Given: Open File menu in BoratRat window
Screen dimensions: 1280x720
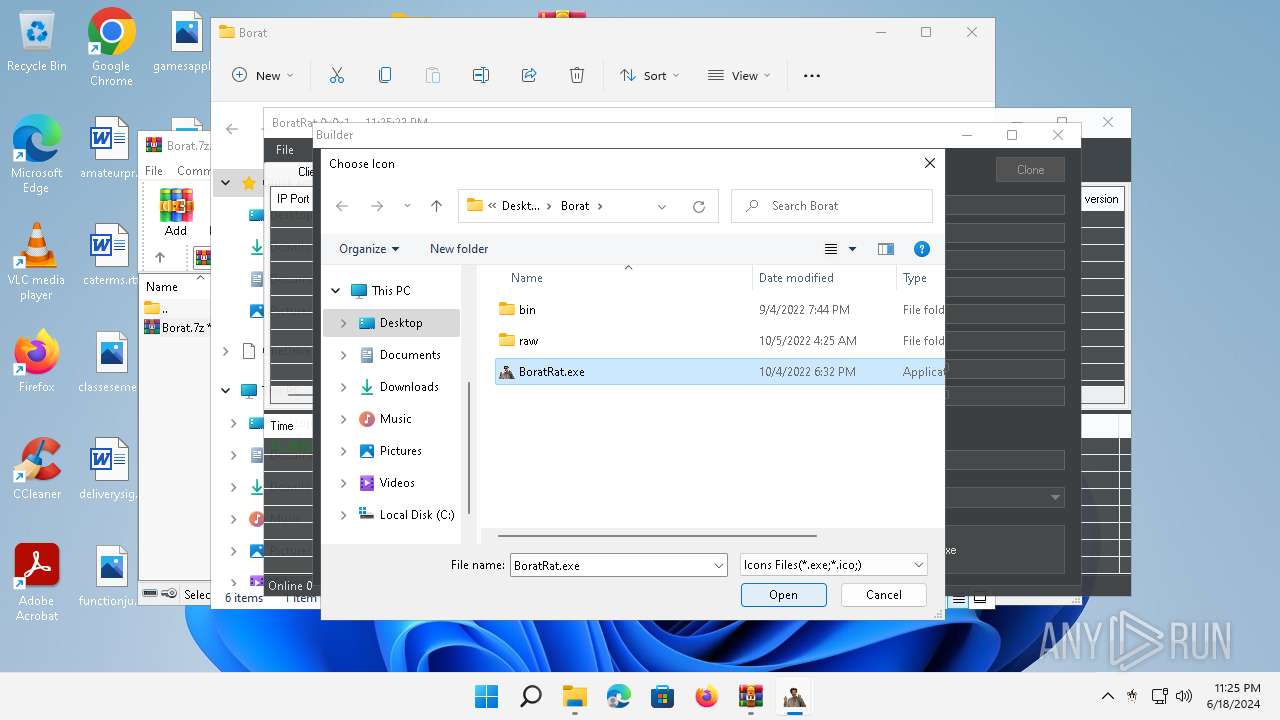Looking at the screenshot, I should point(285,150).
